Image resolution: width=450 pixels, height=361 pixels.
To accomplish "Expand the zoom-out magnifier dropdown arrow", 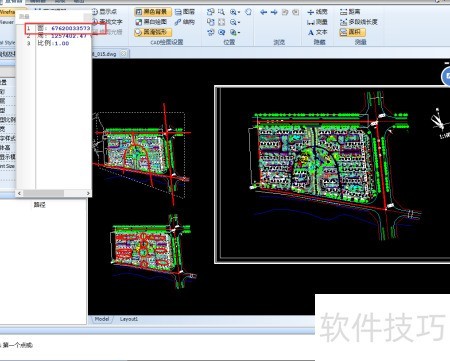I will click(x=239, y=23).
